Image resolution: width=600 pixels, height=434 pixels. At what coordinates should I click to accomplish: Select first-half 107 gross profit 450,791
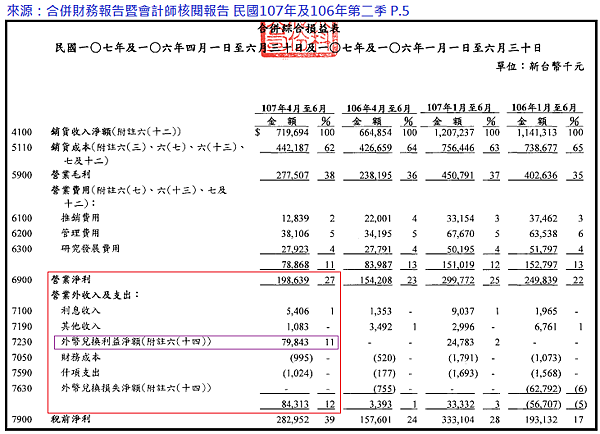coord(458,175)
